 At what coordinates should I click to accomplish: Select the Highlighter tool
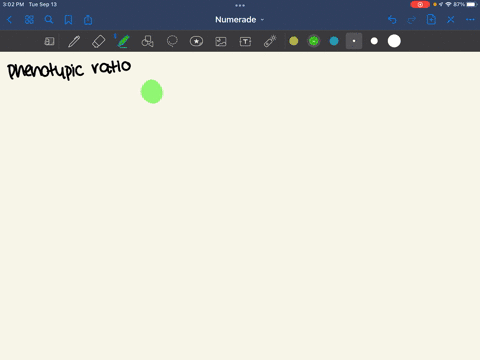coord(123,41)
